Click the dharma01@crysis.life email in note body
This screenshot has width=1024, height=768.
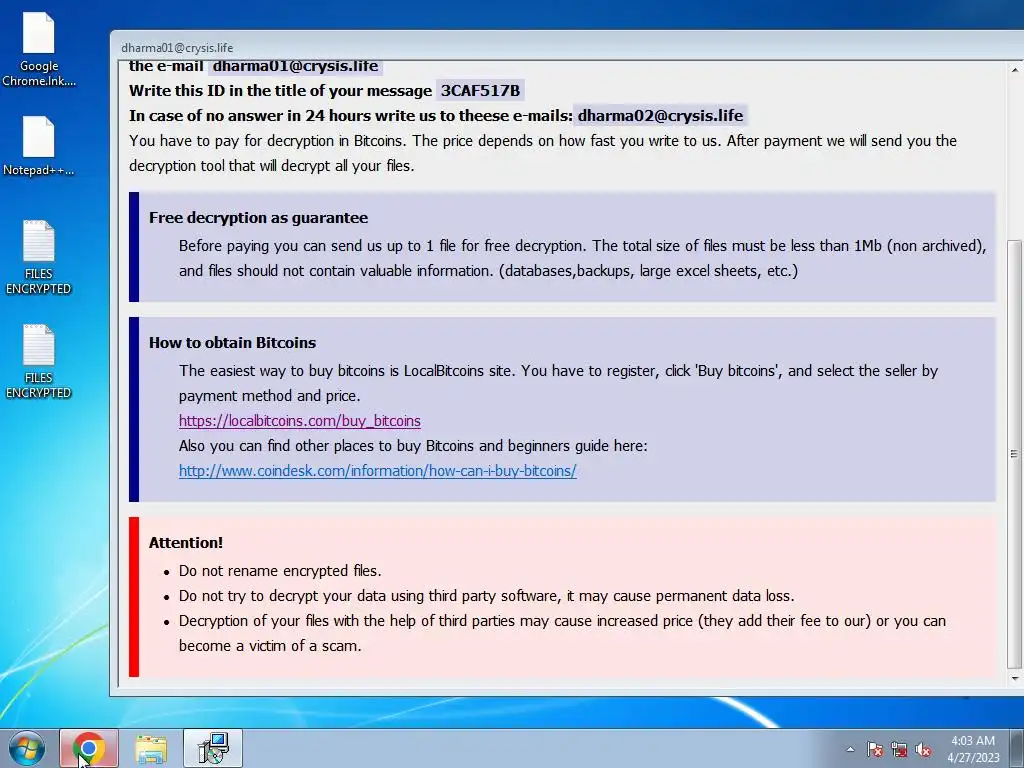coord(295,66)
